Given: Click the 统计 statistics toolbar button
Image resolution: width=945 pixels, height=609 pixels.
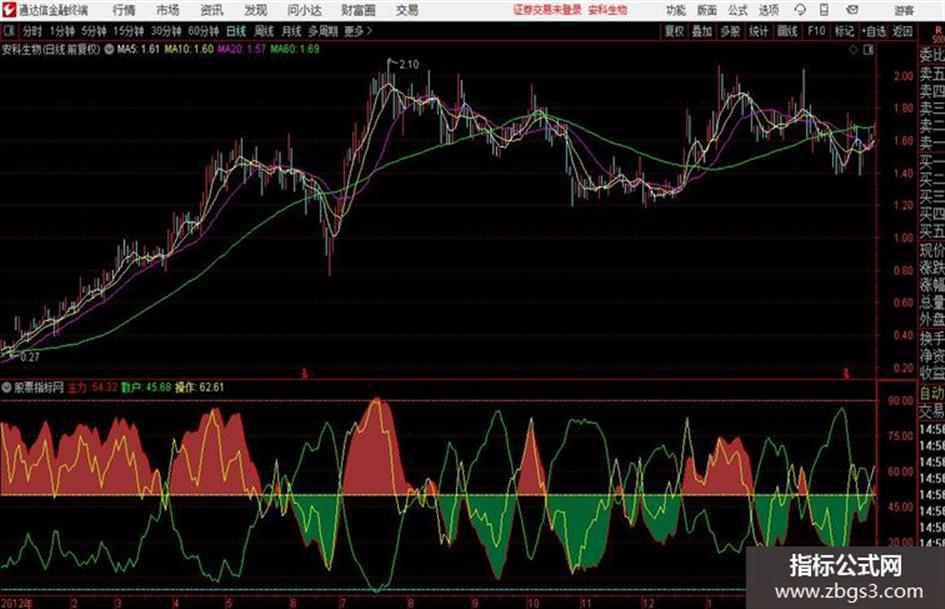Looking at the screenshot, I should [x=758, y=31].
